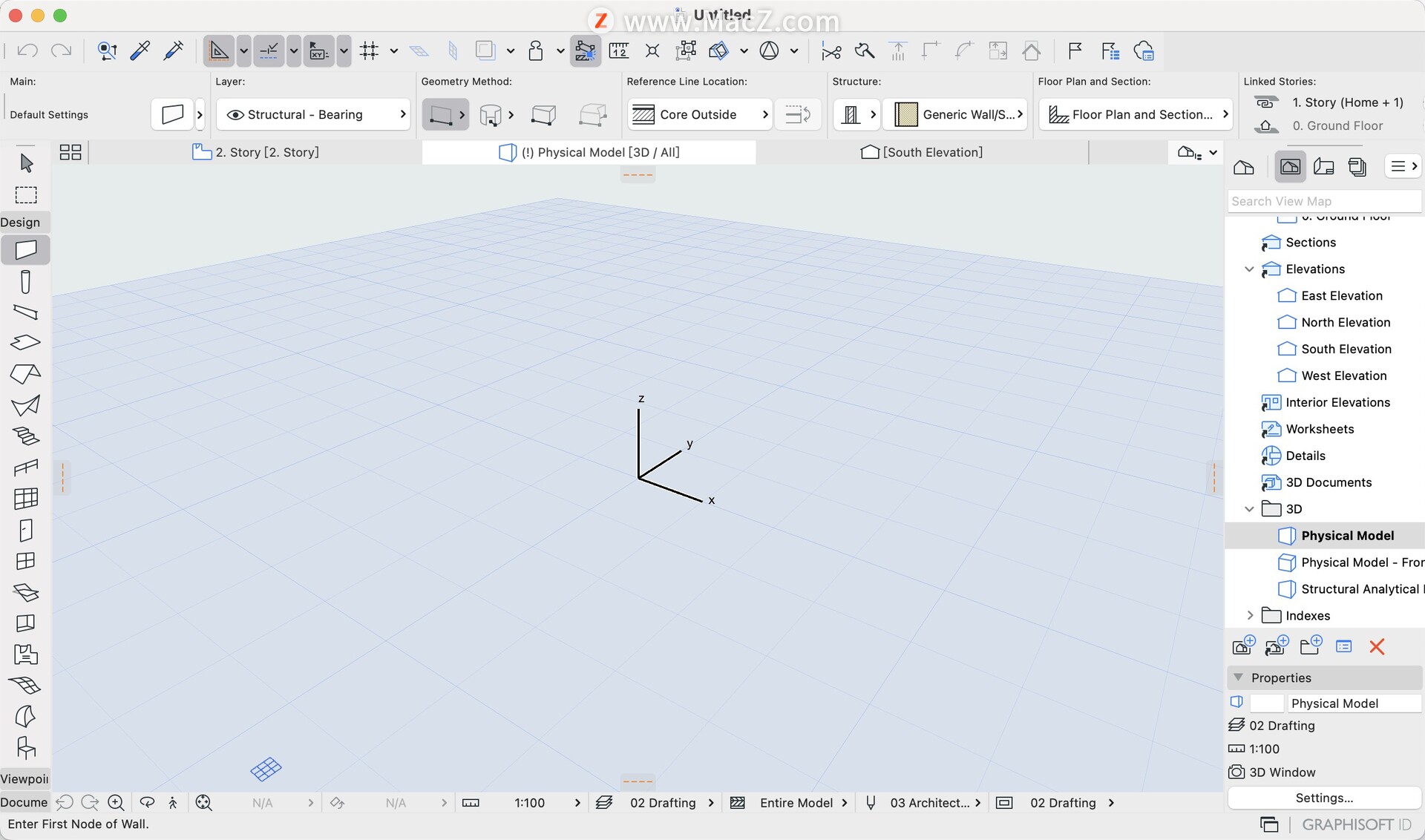
Task: Collapse the Properties panel triangle
Action: point(1238,677)
